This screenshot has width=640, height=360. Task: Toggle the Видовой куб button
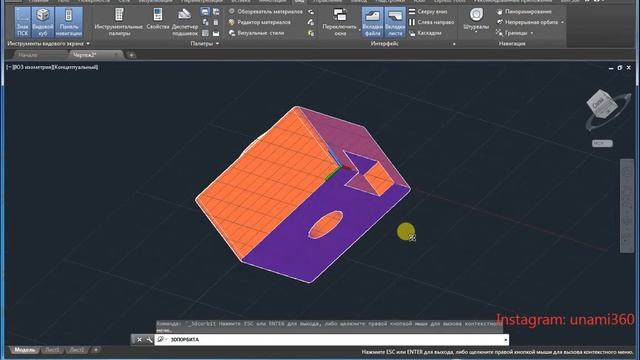pyautogui.click(x=42, y=22)
